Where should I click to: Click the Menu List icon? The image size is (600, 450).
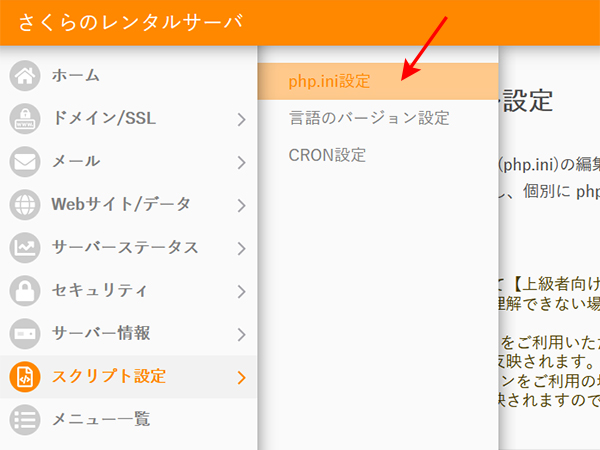point(25,420)
